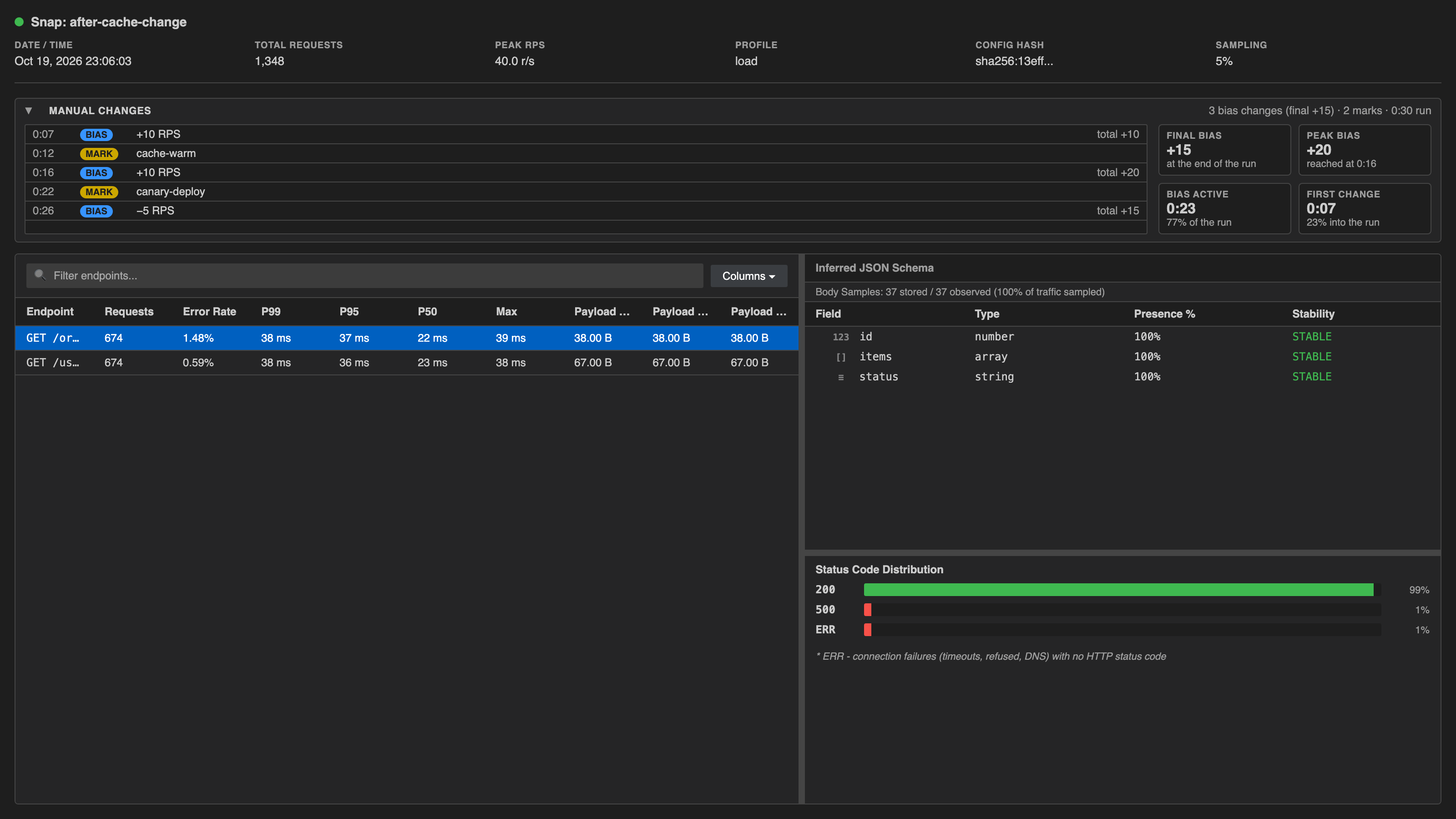The width and height of the screenshot is (1456, 819).
Task: Click the Filter endpoints search field
Action: pos(364,276)
